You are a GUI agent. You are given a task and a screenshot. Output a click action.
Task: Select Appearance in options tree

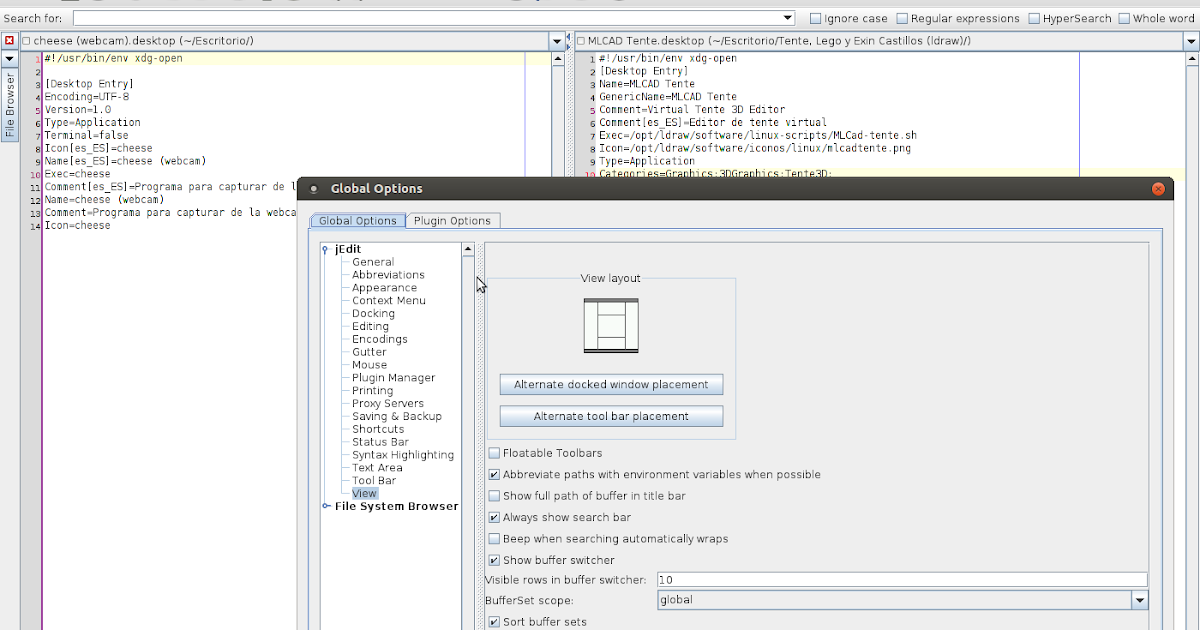pos(384,288)
